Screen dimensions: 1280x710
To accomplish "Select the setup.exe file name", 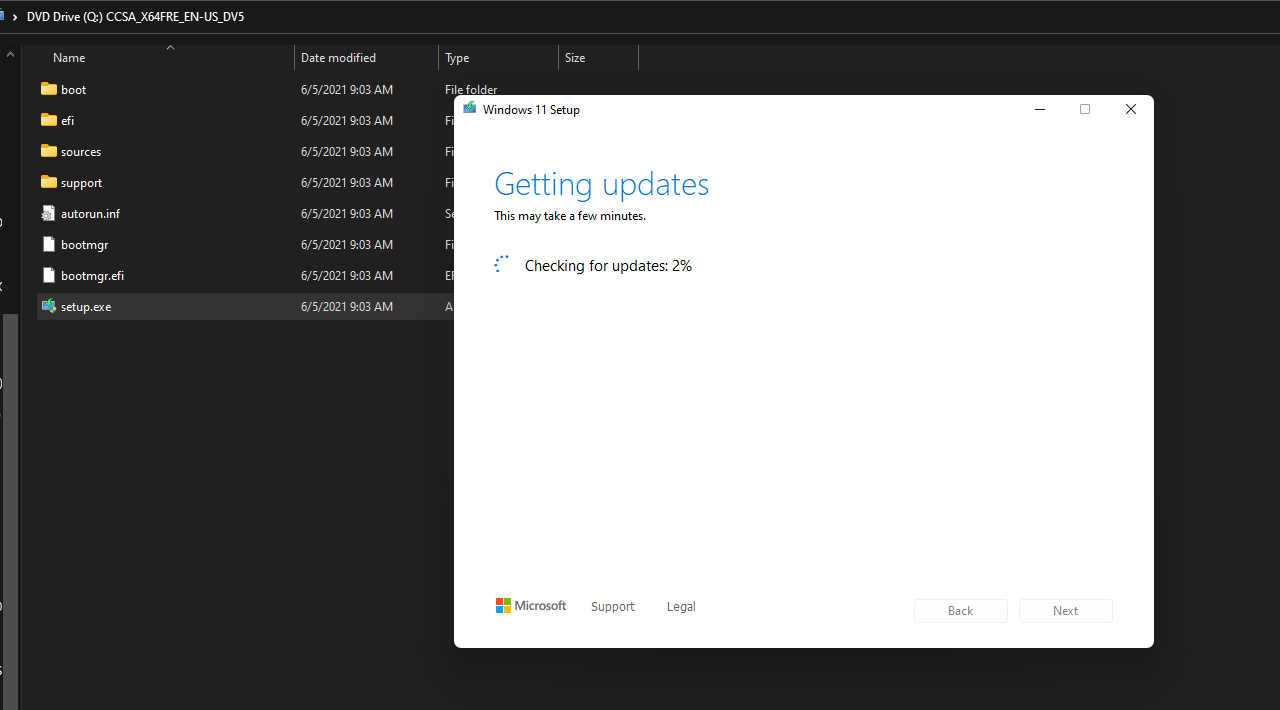I will tap(86, 307).
